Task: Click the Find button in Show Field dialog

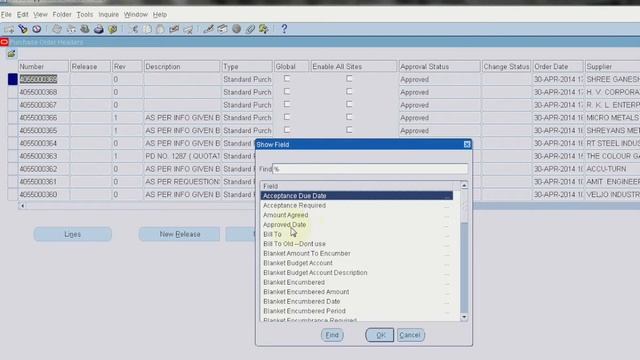Action: click(x=332, y=335)
